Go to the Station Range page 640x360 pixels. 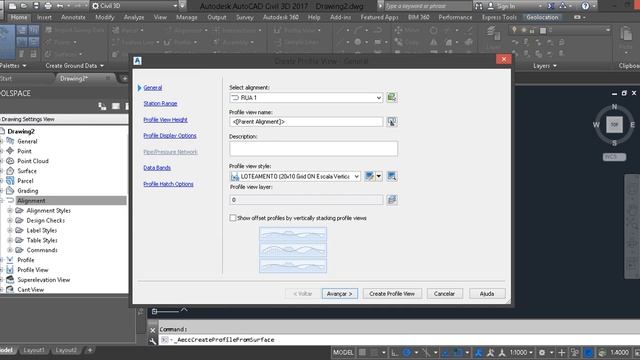(x=160, y=104)
